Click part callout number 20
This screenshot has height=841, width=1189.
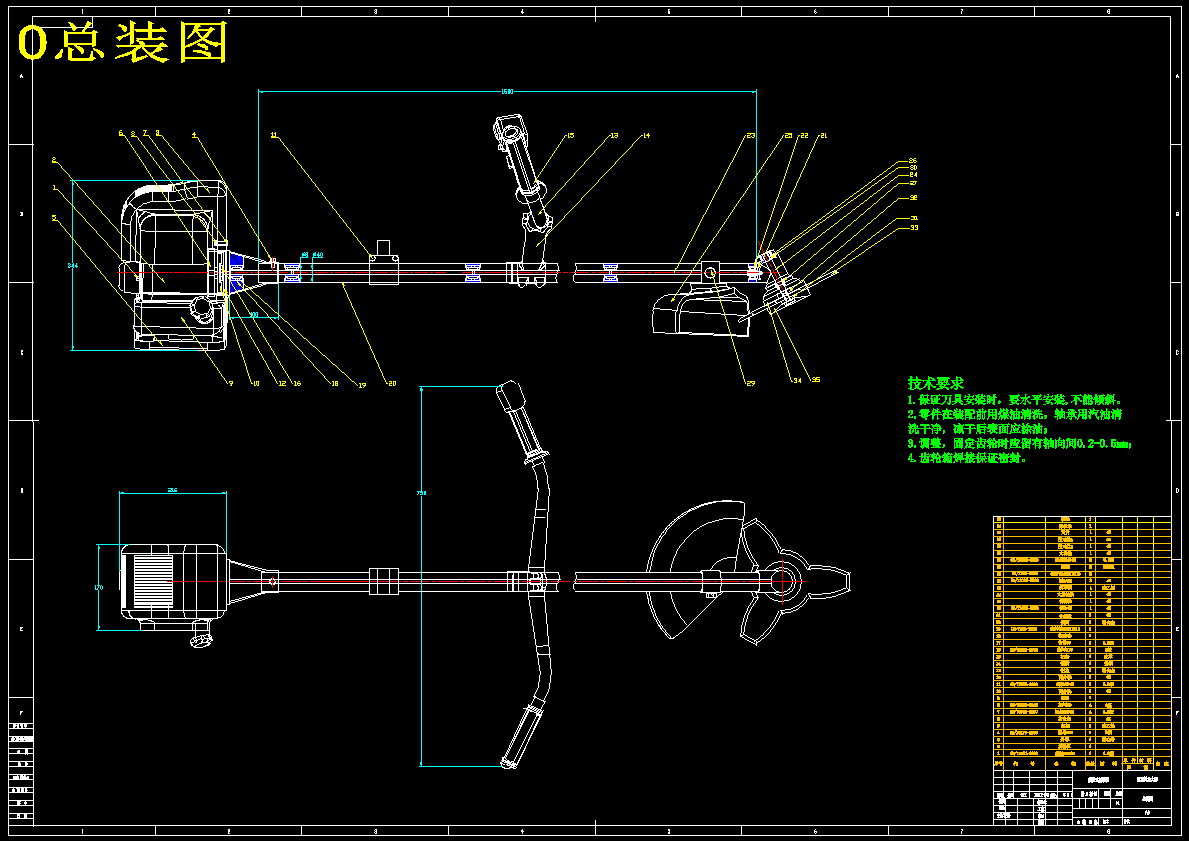pos(391,384)
